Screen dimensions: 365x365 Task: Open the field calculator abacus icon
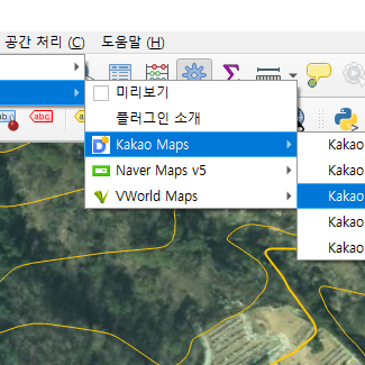pos(157,72)
